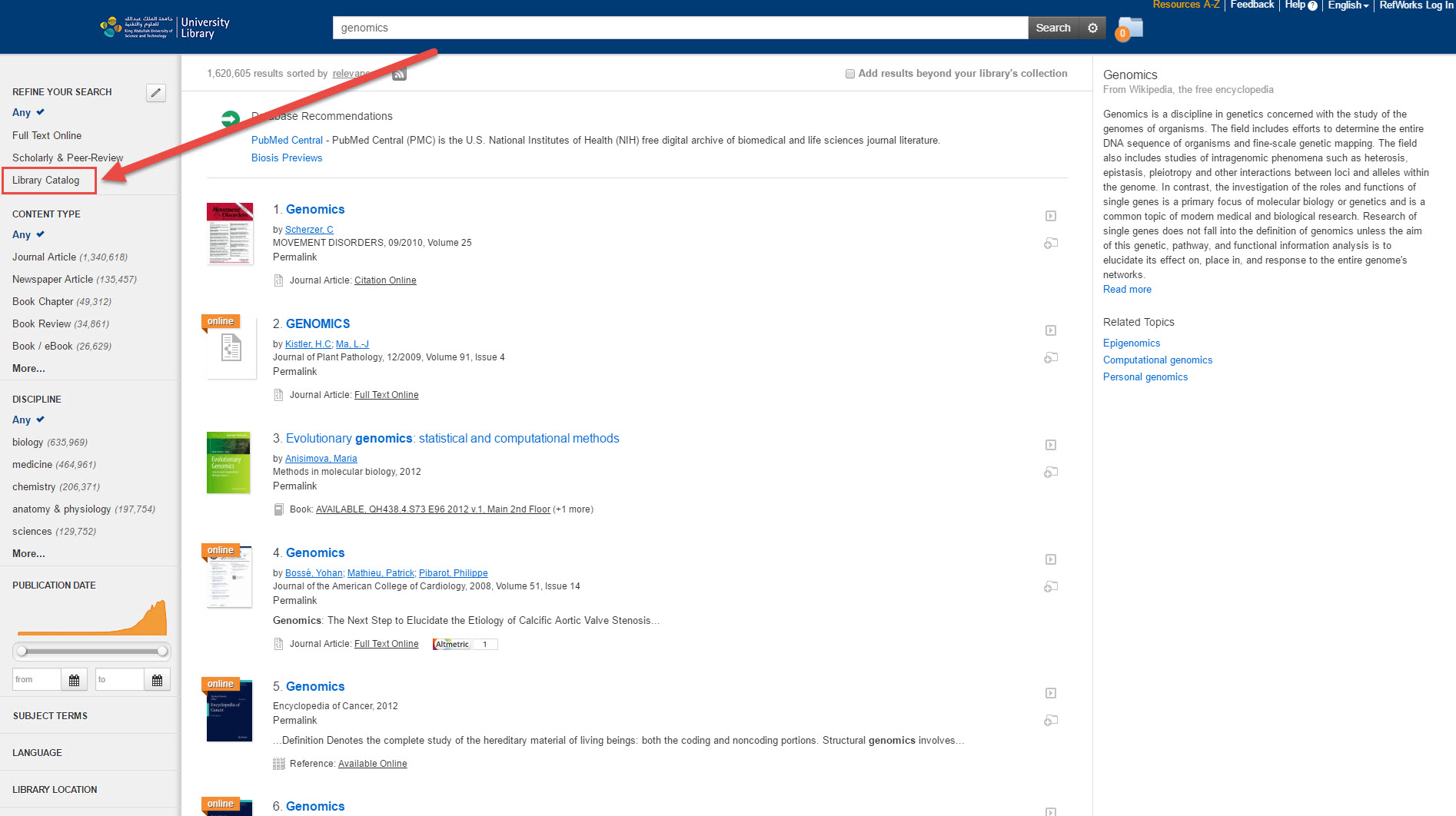Enable 'Add results beyond your library's collection'
Image resolution: width=1456 pixels, height=816 pixels.
click(x=850, y=74)
